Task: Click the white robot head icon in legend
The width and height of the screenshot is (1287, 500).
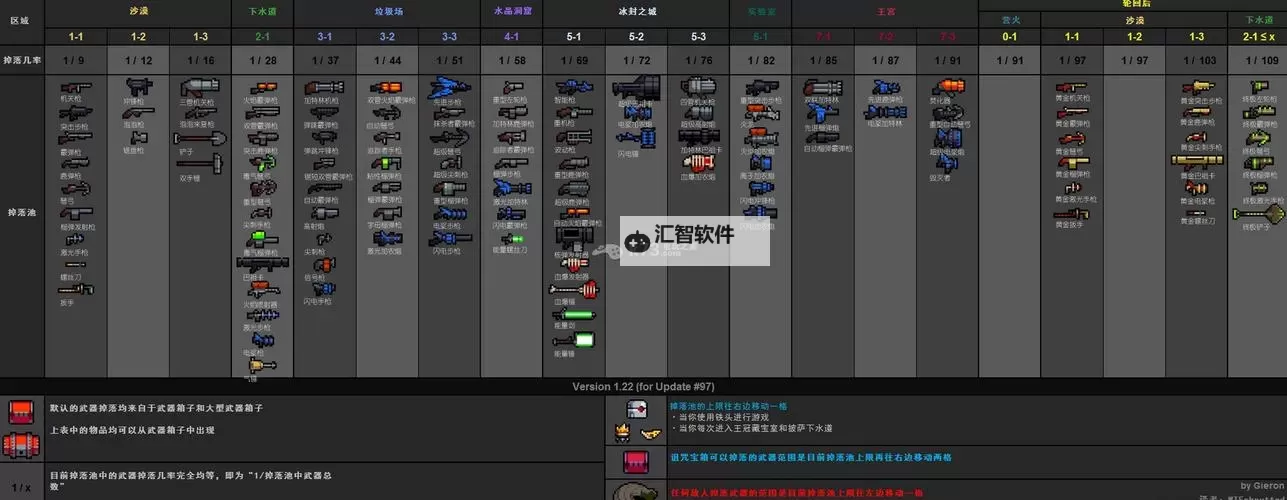Action: click(637, 409)
